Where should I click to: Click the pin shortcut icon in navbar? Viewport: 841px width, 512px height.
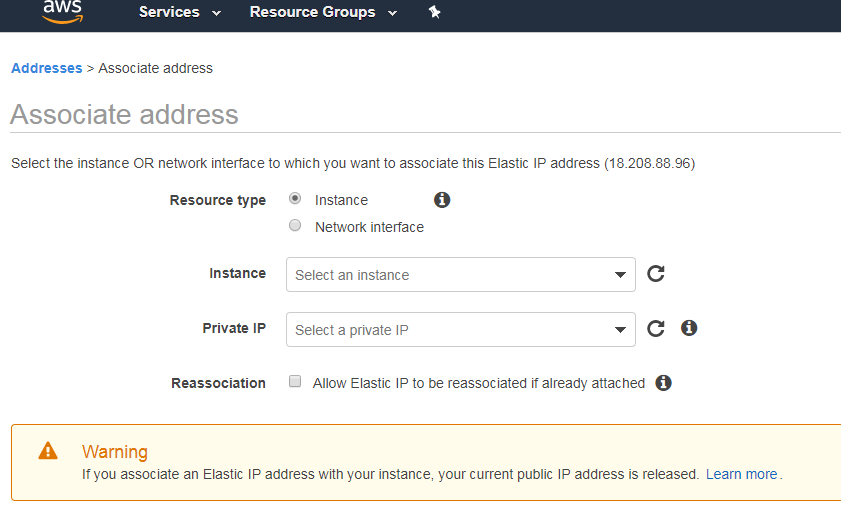(x=434, y=12)
